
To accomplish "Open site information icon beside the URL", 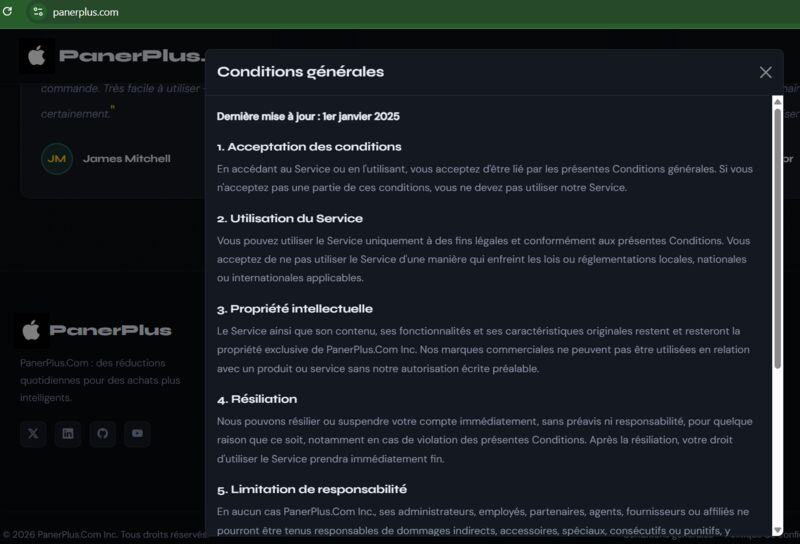I will (38, 12).
